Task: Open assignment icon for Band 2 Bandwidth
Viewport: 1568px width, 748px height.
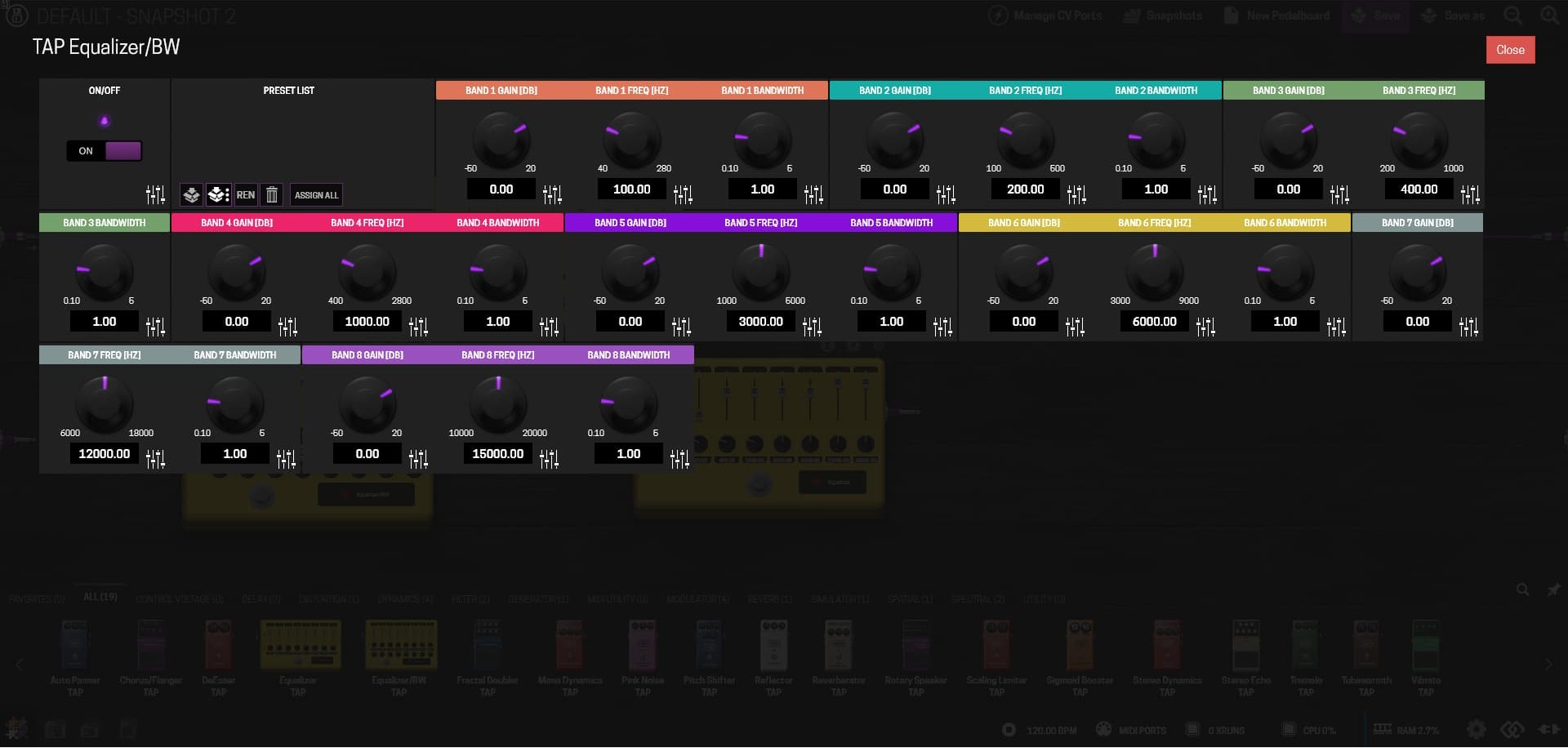Action: [1207, 194]
